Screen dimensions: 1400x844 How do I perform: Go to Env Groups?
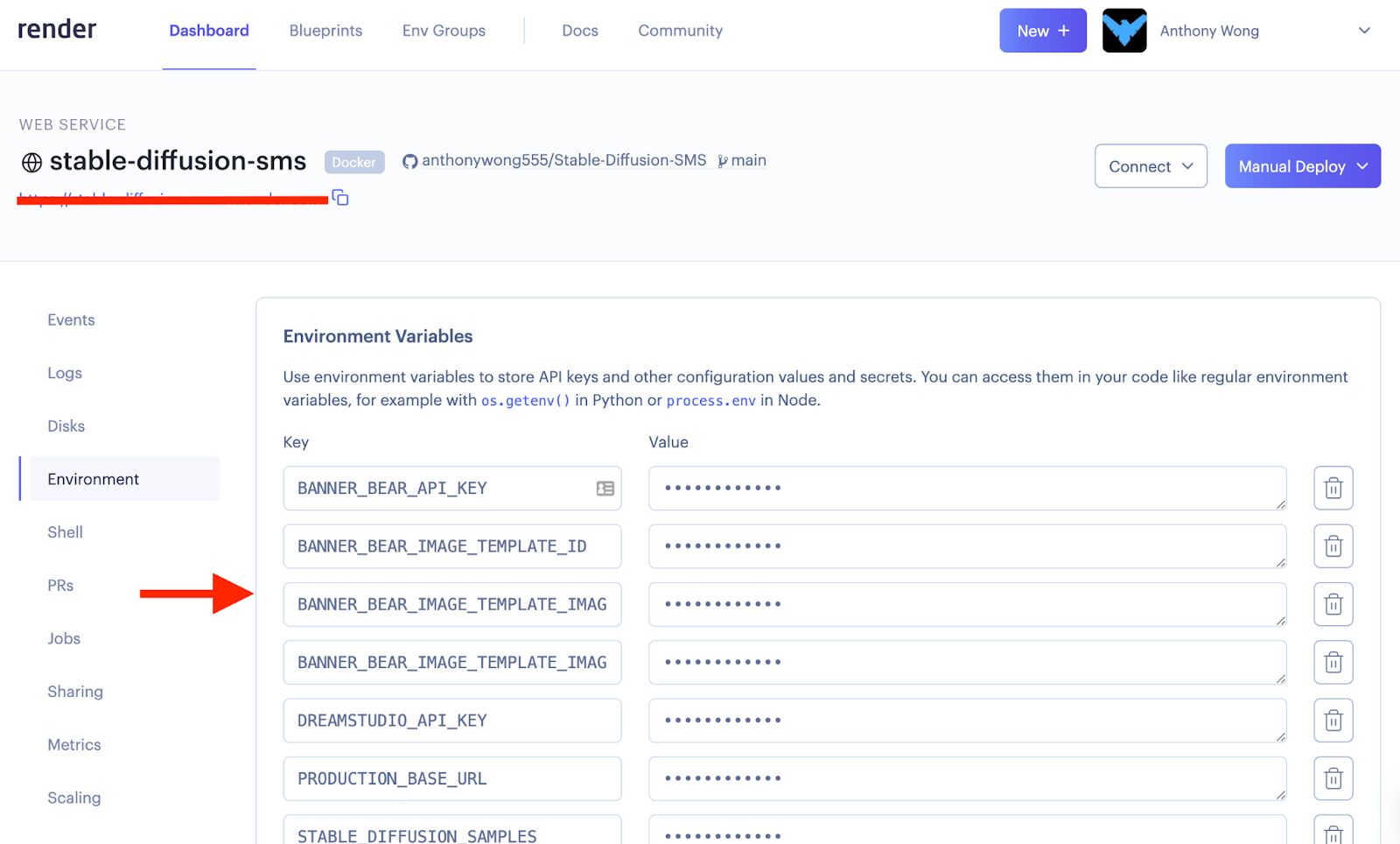[444, 31]
